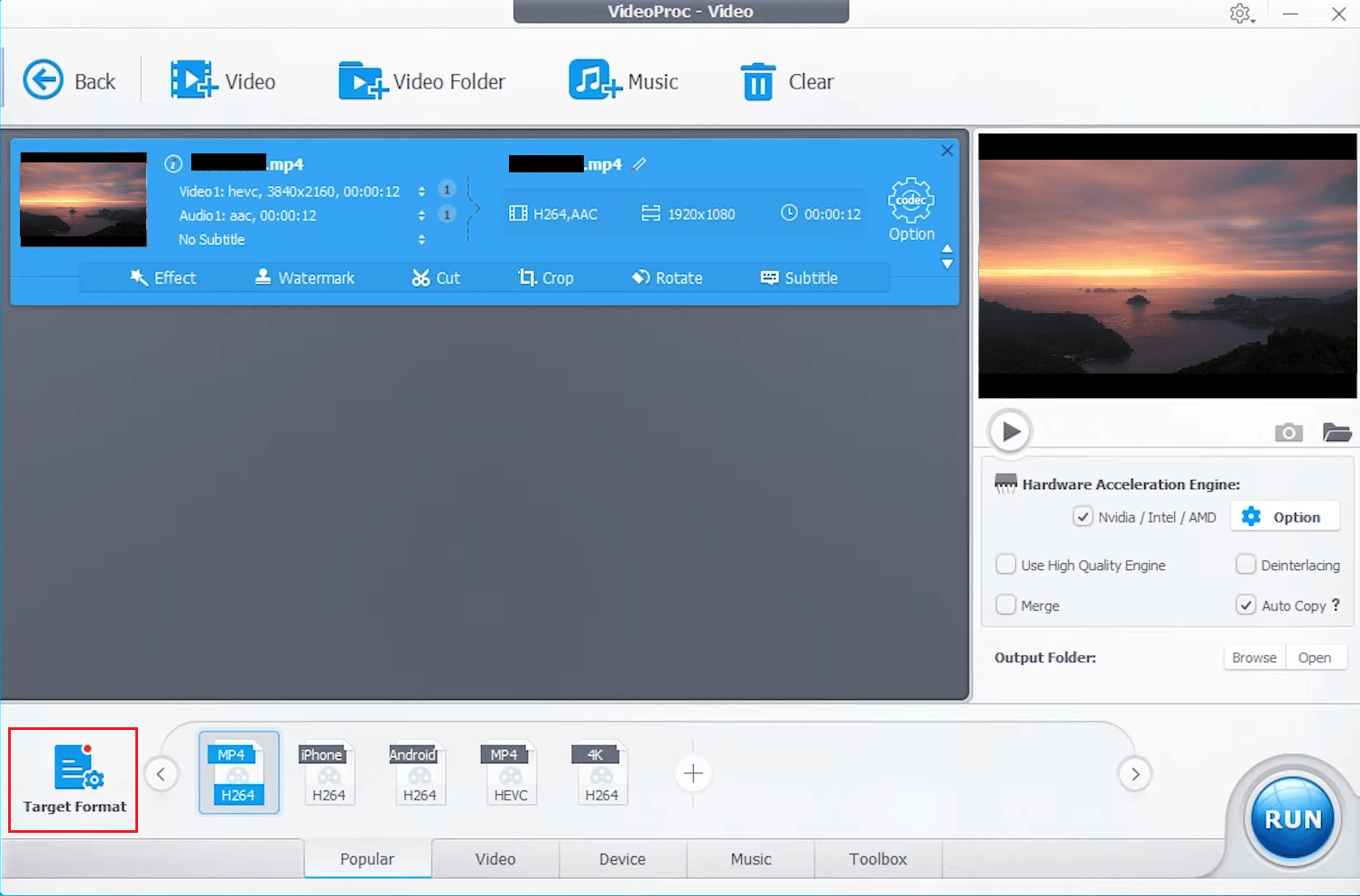Open the Rotate tool
The height and width of the screenshot is (896, 1360).
667,278
